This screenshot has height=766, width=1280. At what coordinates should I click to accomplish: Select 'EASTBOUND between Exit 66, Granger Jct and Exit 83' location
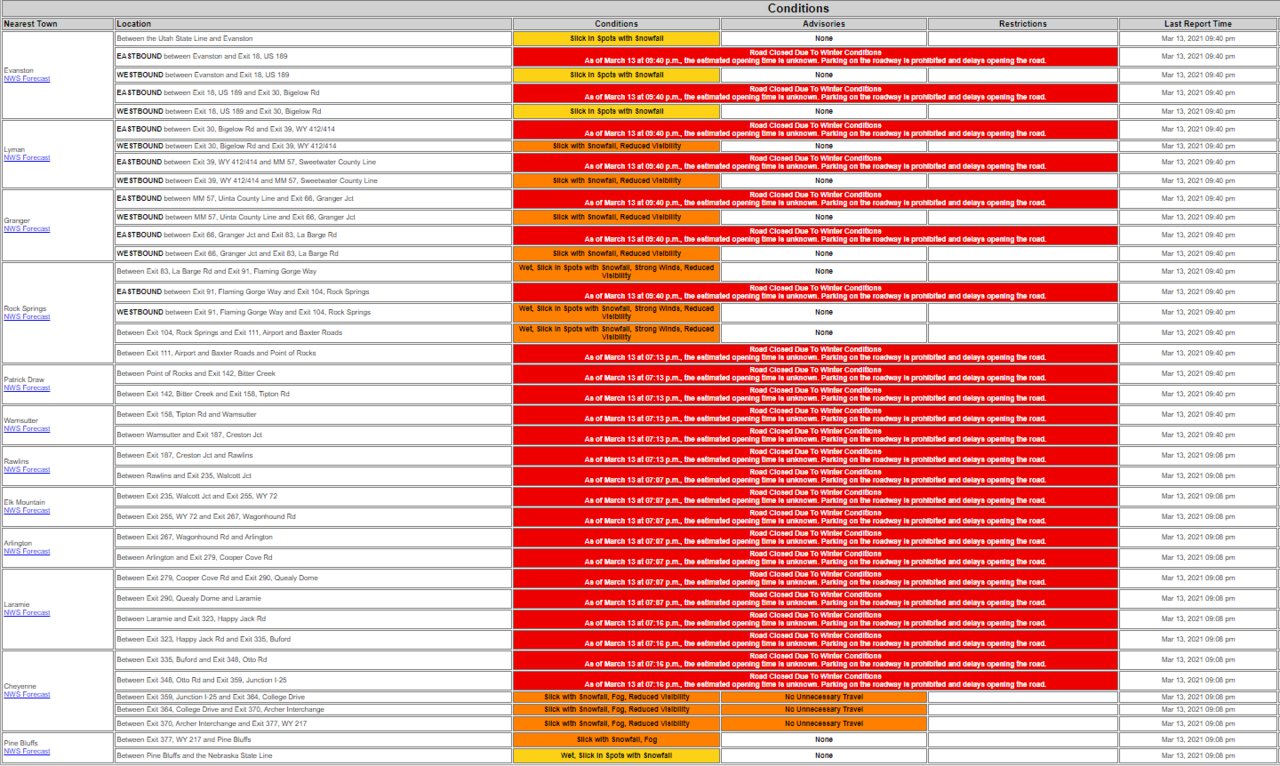314,235
